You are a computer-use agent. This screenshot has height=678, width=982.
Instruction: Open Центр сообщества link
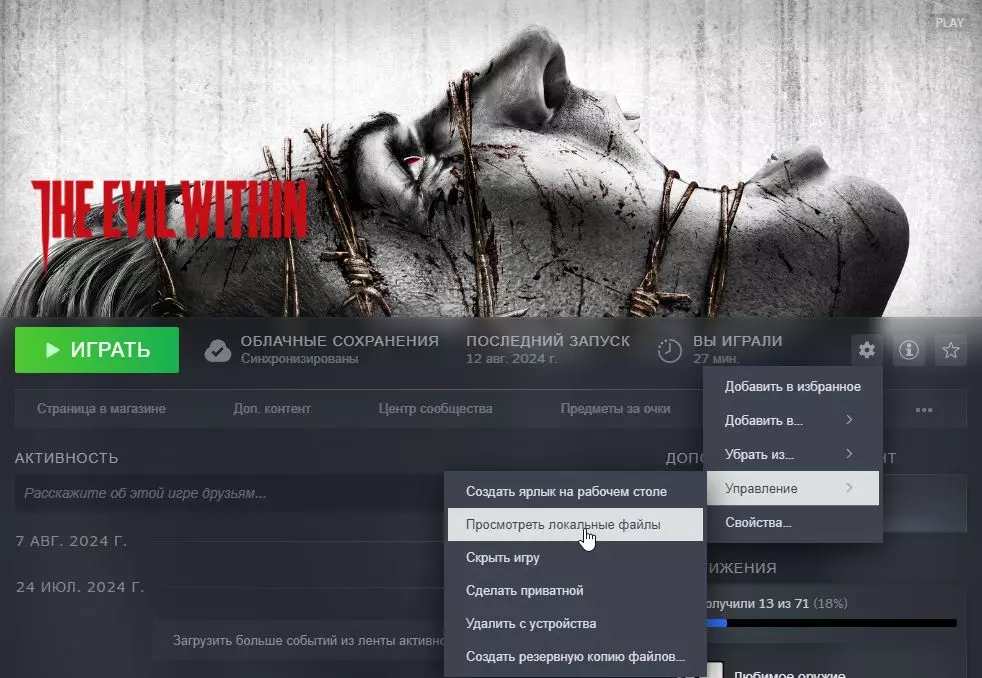pyautogui.click(x=435, y=409)
